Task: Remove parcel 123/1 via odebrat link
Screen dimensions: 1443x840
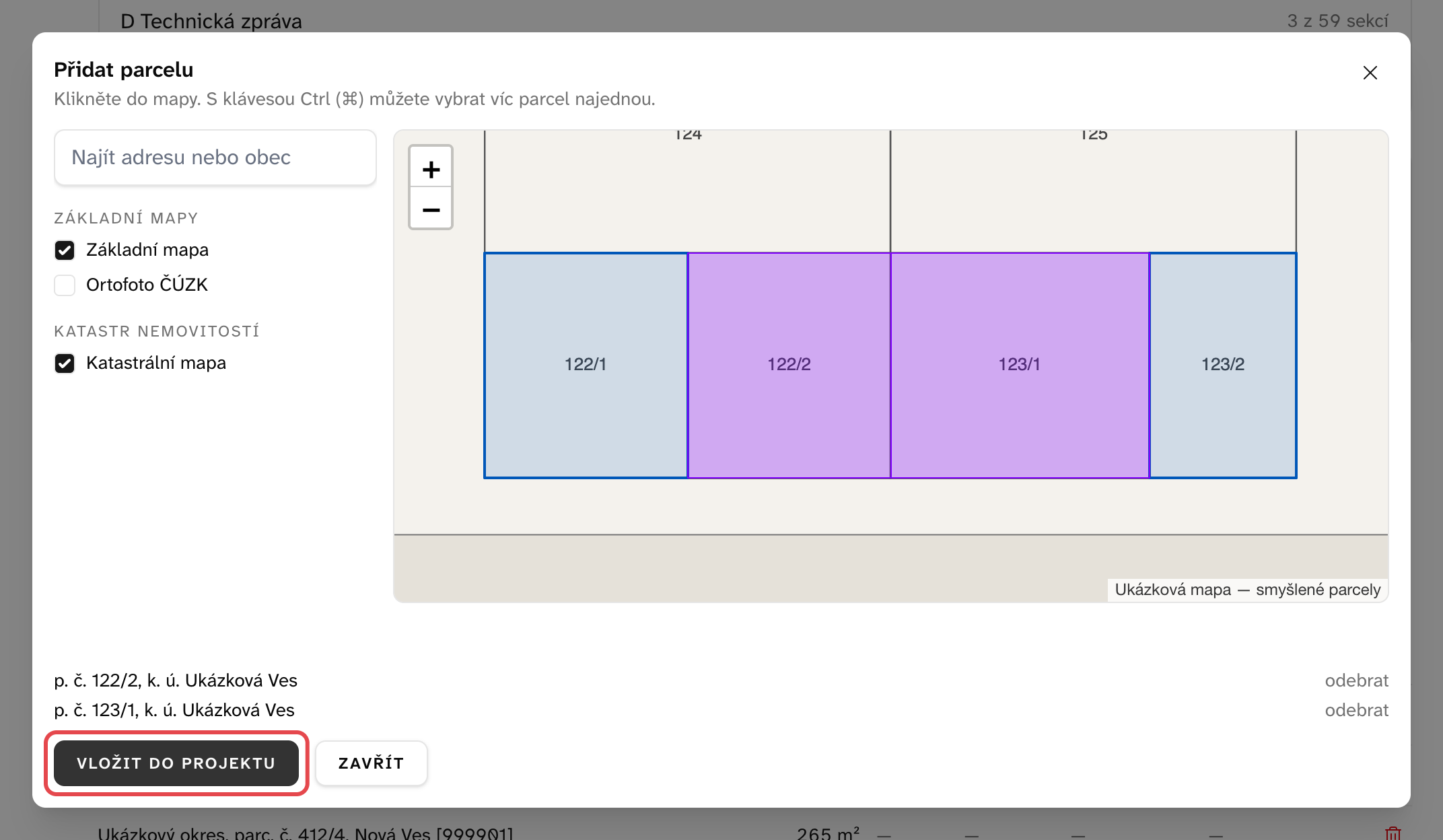Action: point(1356,710)
